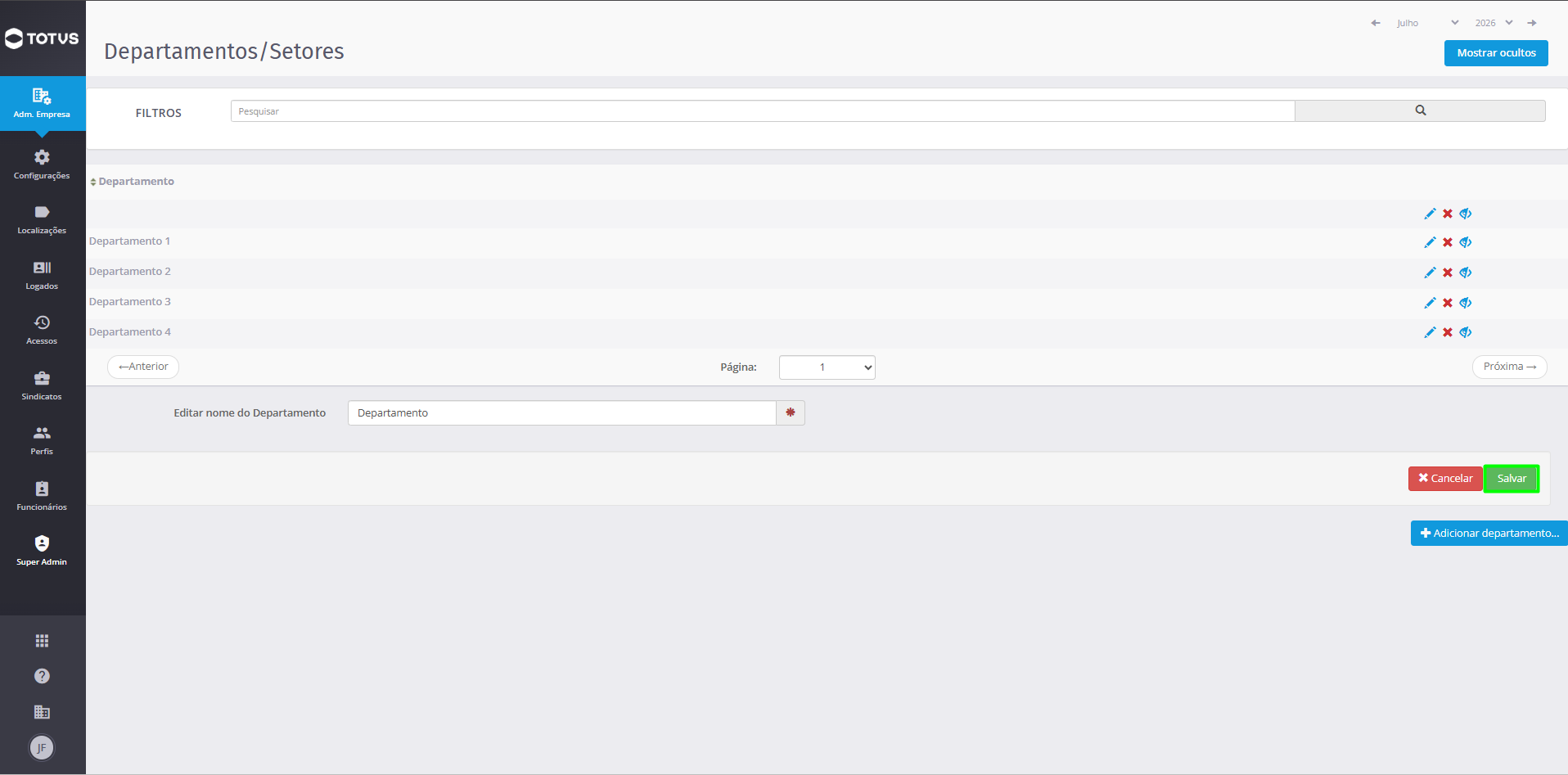
Task: Edit Departamento 1 with pencil icon
Action: (1430, 242)
